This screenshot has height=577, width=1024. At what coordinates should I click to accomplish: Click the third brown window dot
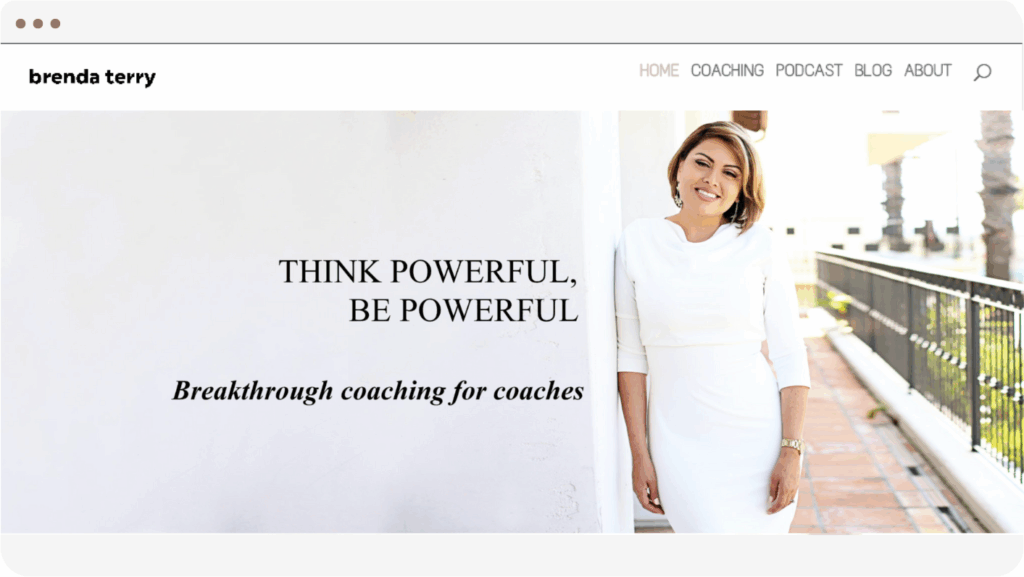tap(56, 23)
